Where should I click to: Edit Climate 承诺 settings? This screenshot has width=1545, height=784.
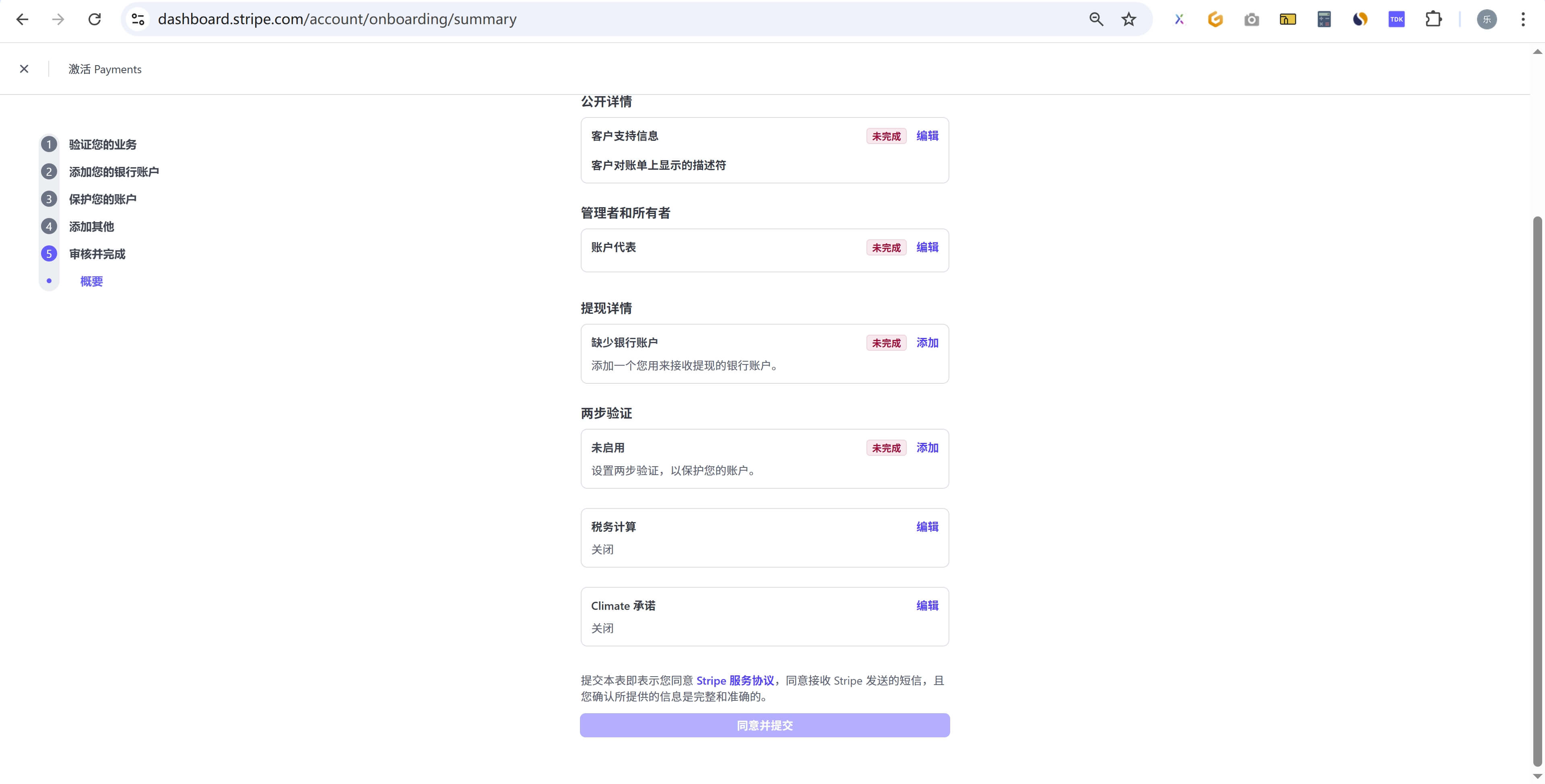pos(927,606)
